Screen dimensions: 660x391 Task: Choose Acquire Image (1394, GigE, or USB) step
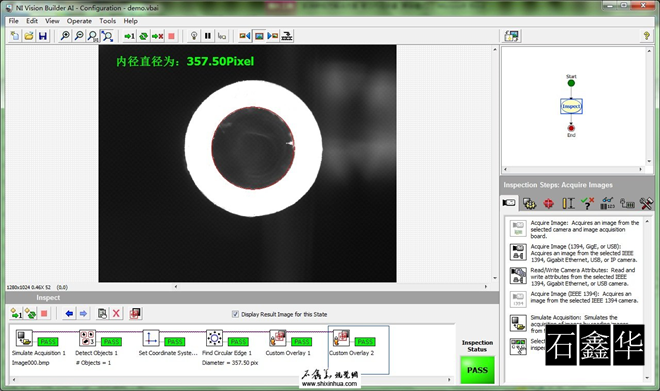(x=575, y=253)
